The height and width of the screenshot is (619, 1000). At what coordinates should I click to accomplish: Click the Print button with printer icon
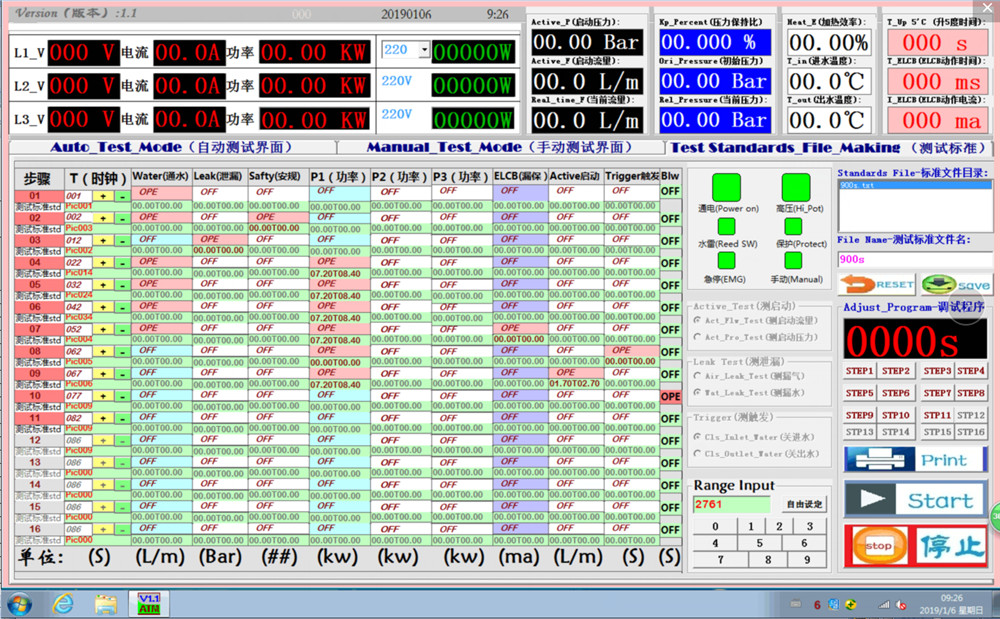click(915, 460)
